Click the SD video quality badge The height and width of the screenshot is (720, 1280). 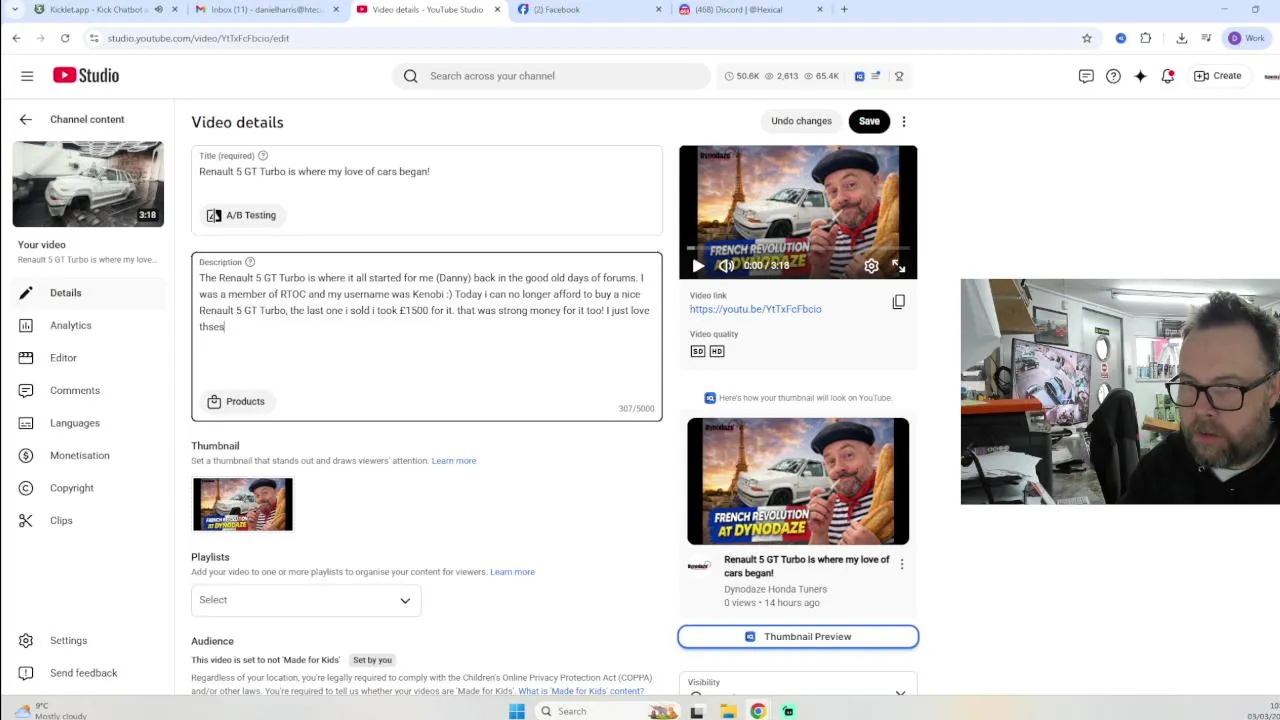698,351
